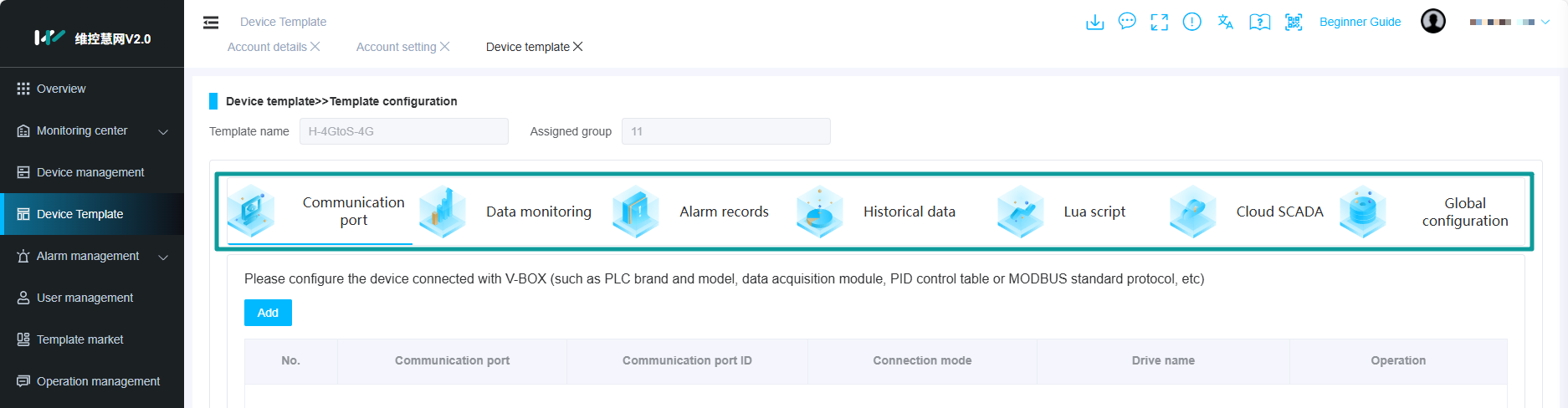
Task: Go to Template market in sidebar
Action: (80, 339)
